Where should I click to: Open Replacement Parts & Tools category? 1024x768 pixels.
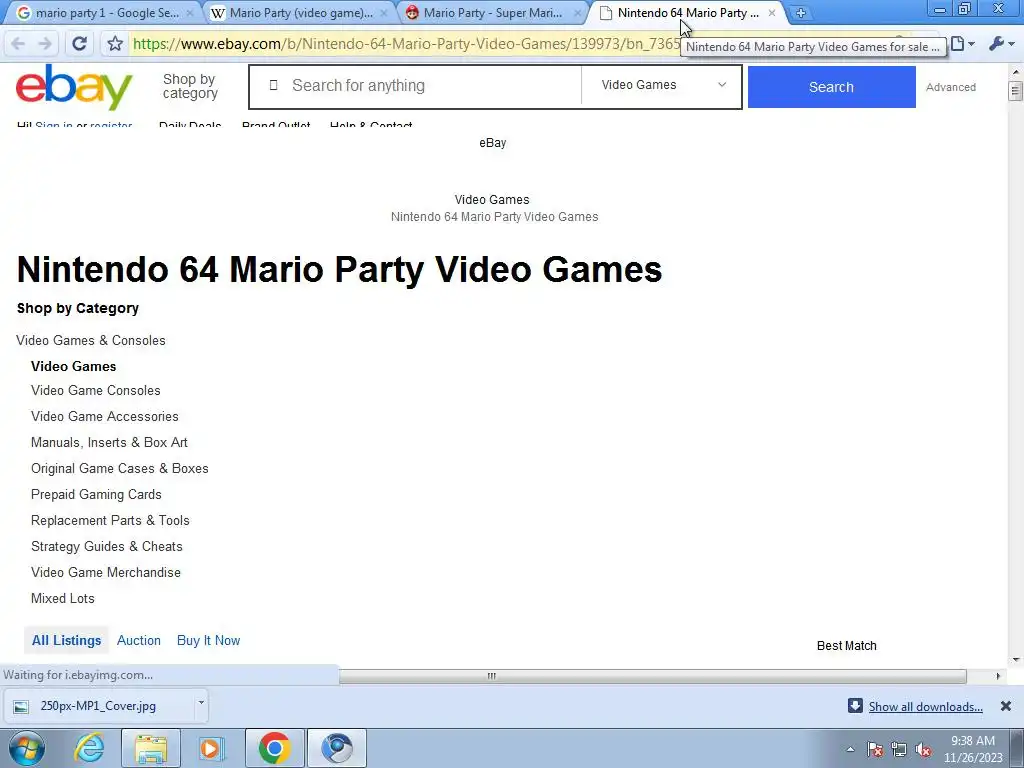[110, 520]
